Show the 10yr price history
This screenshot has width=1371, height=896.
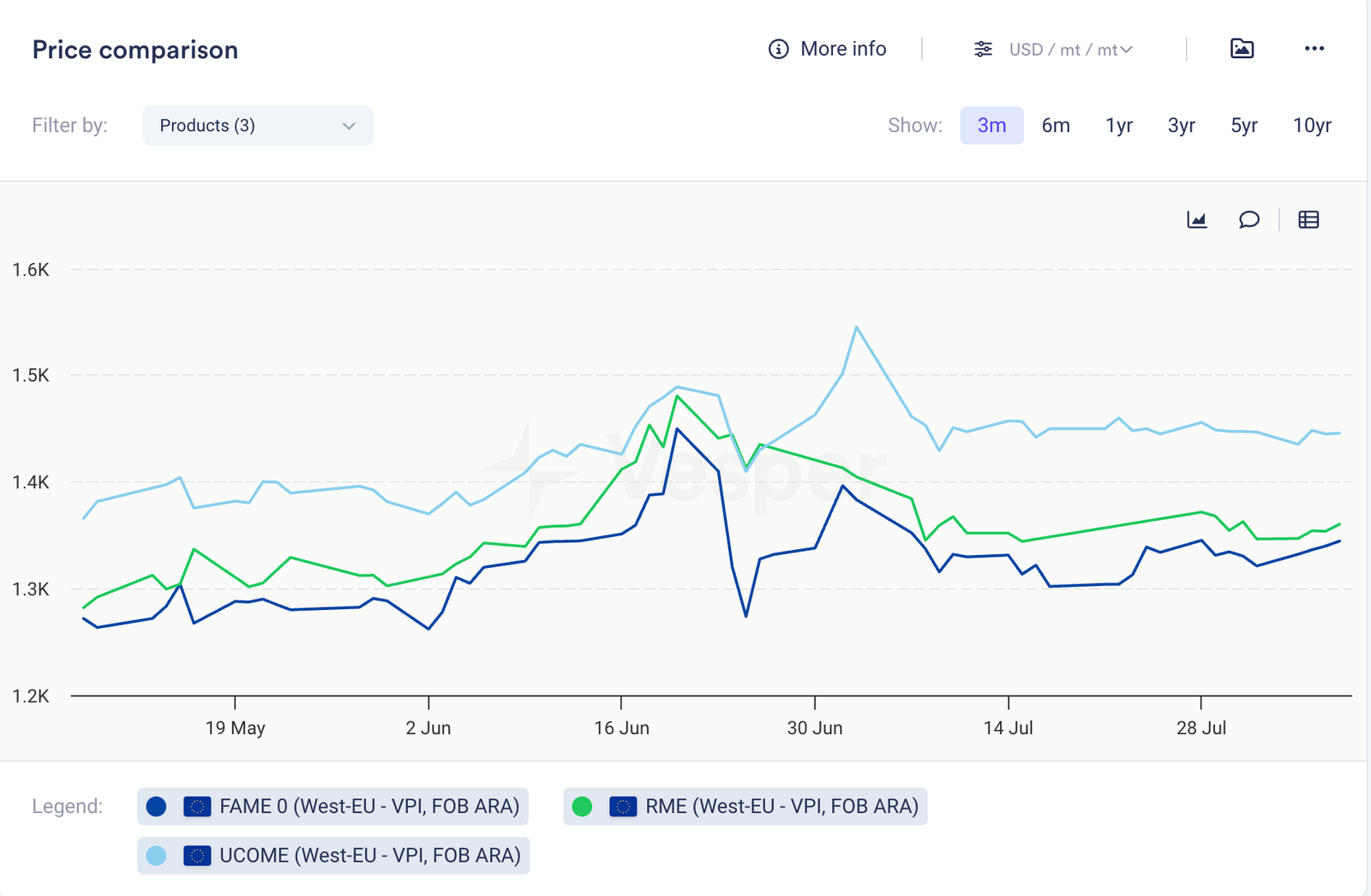pos(1312,126)
